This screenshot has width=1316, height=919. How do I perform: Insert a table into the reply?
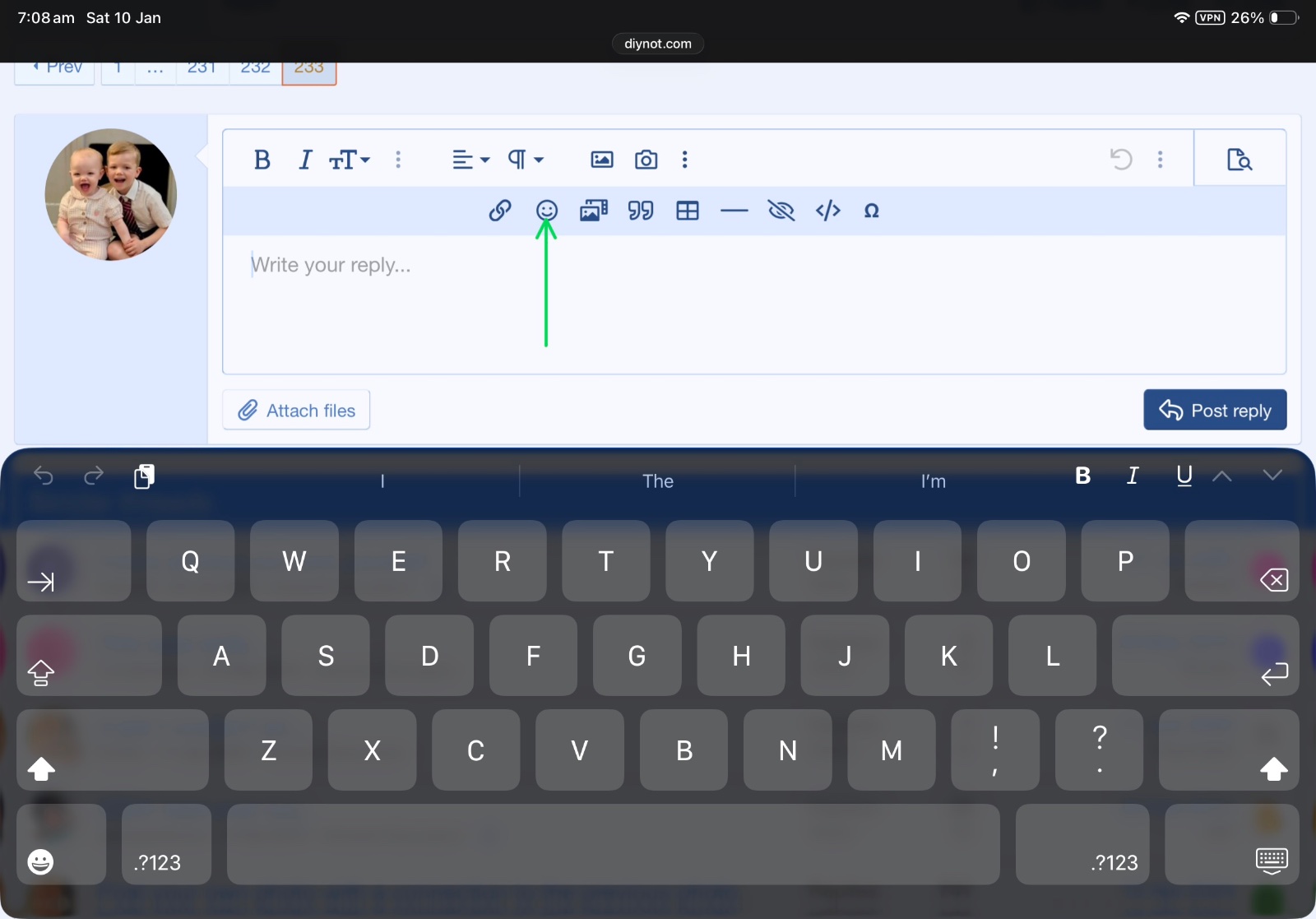pyautogui.click(x=688, y=211)
